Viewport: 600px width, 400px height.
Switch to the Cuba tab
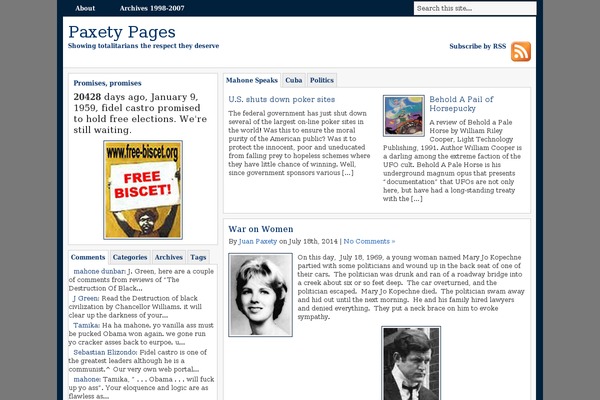pos(293,80)
